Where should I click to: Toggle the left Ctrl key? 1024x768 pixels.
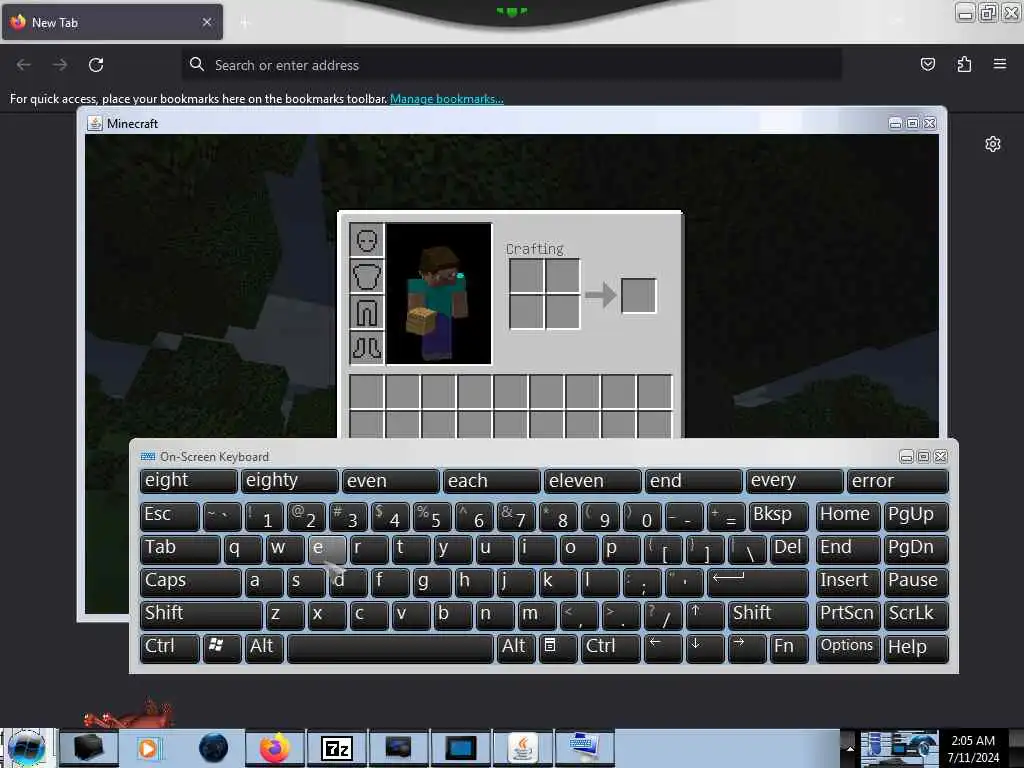click(x=169, y=648)
